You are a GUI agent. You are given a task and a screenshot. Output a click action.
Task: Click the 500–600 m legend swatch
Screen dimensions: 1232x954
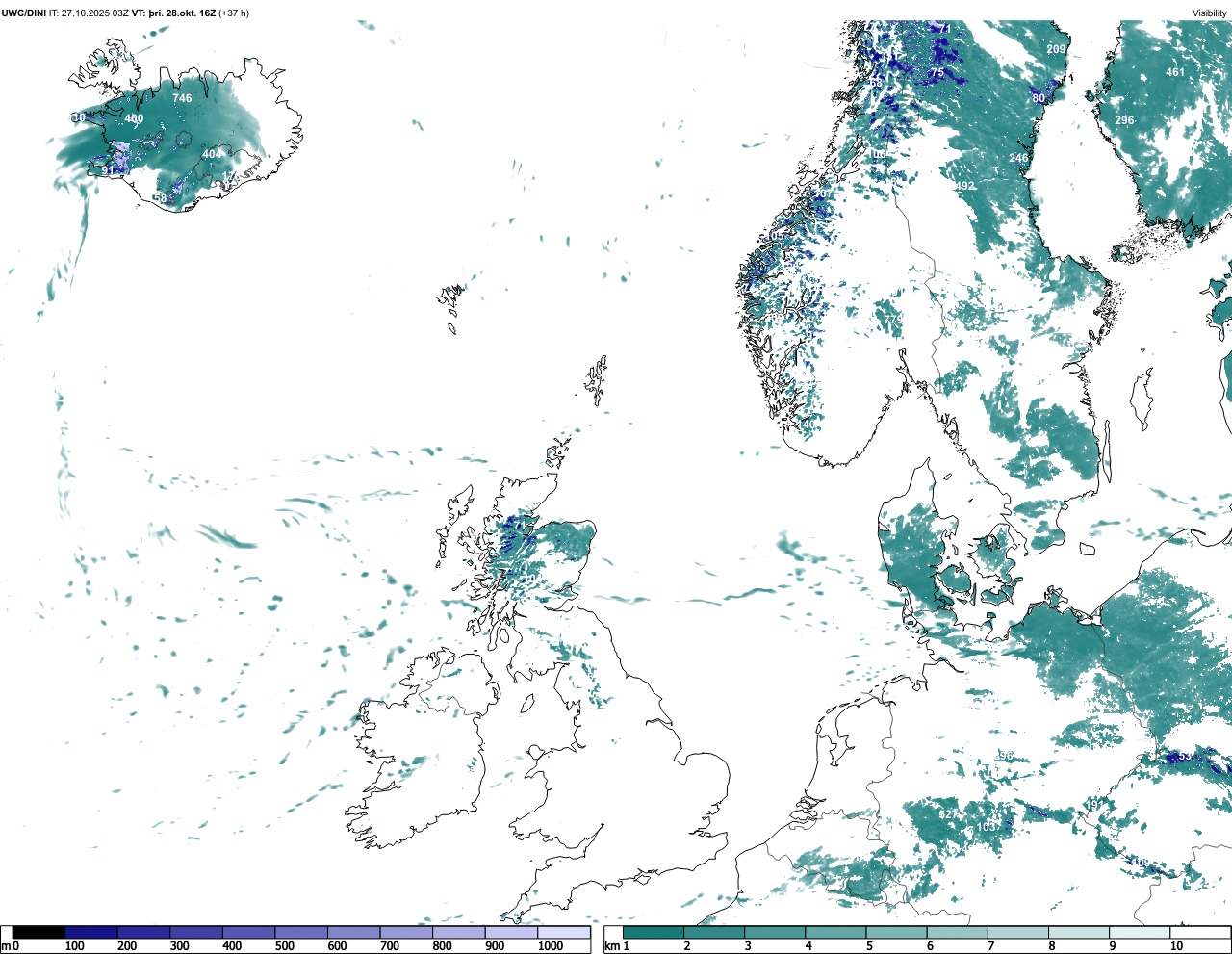coord(301,932)
